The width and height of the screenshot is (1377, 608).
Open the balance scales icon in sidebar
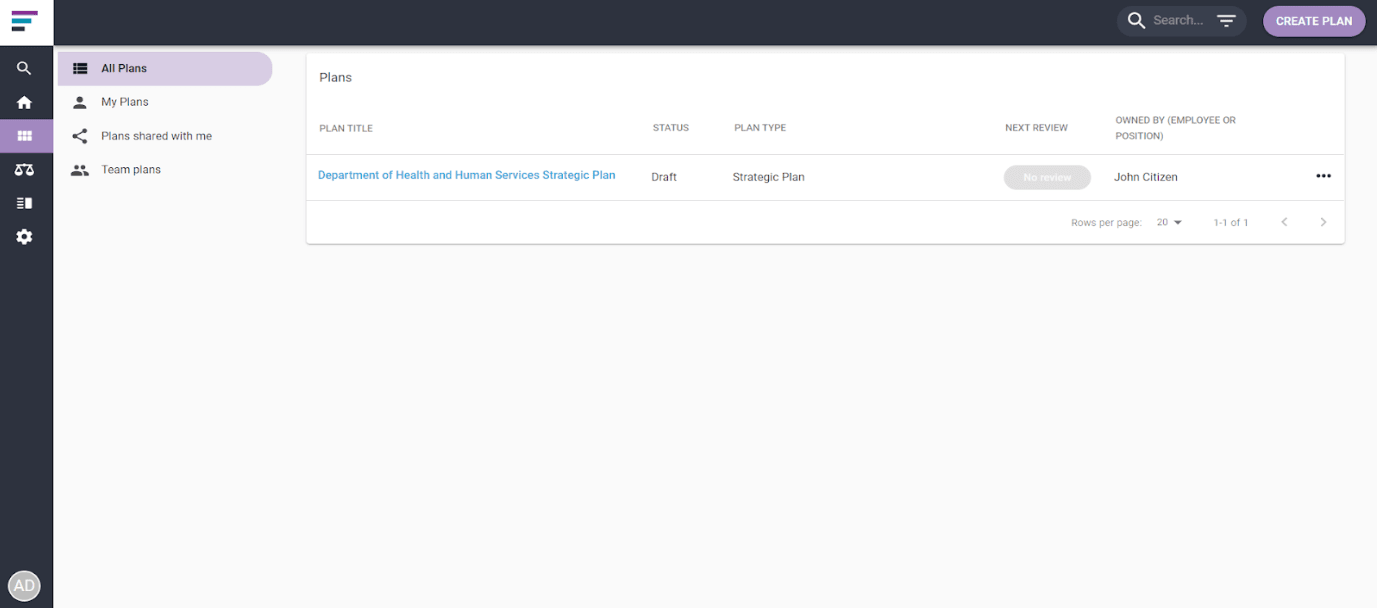point(25,170)
